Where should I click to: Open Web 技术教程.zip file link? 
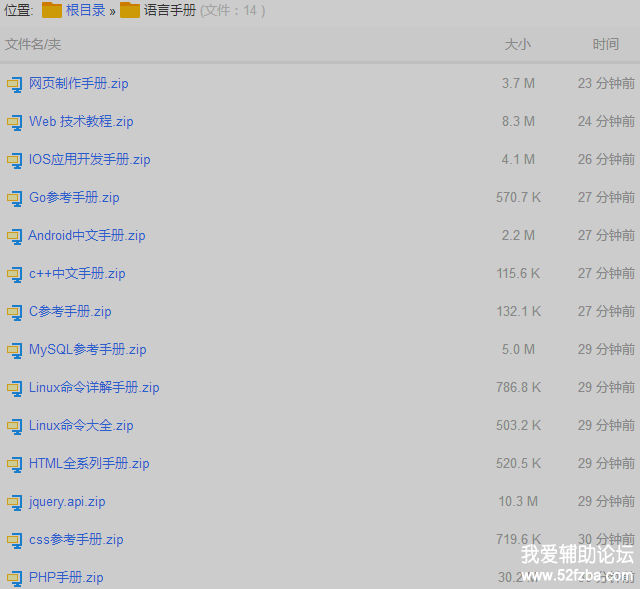81,121
